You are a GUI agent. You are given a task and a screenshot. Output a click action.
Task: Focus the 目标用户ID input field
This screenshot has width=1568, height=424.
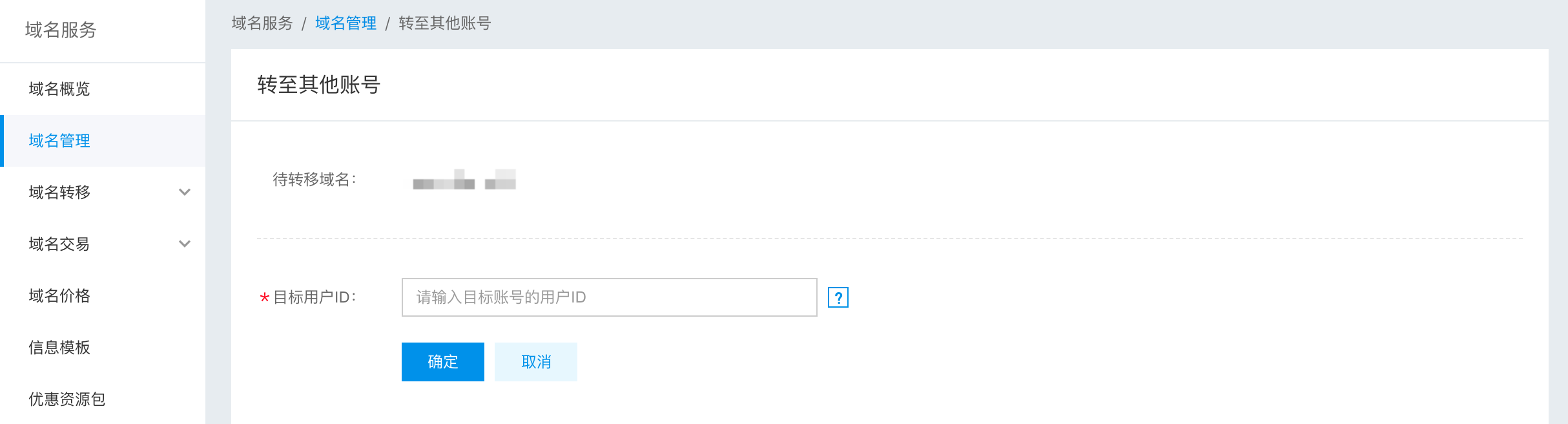[609, 297]
